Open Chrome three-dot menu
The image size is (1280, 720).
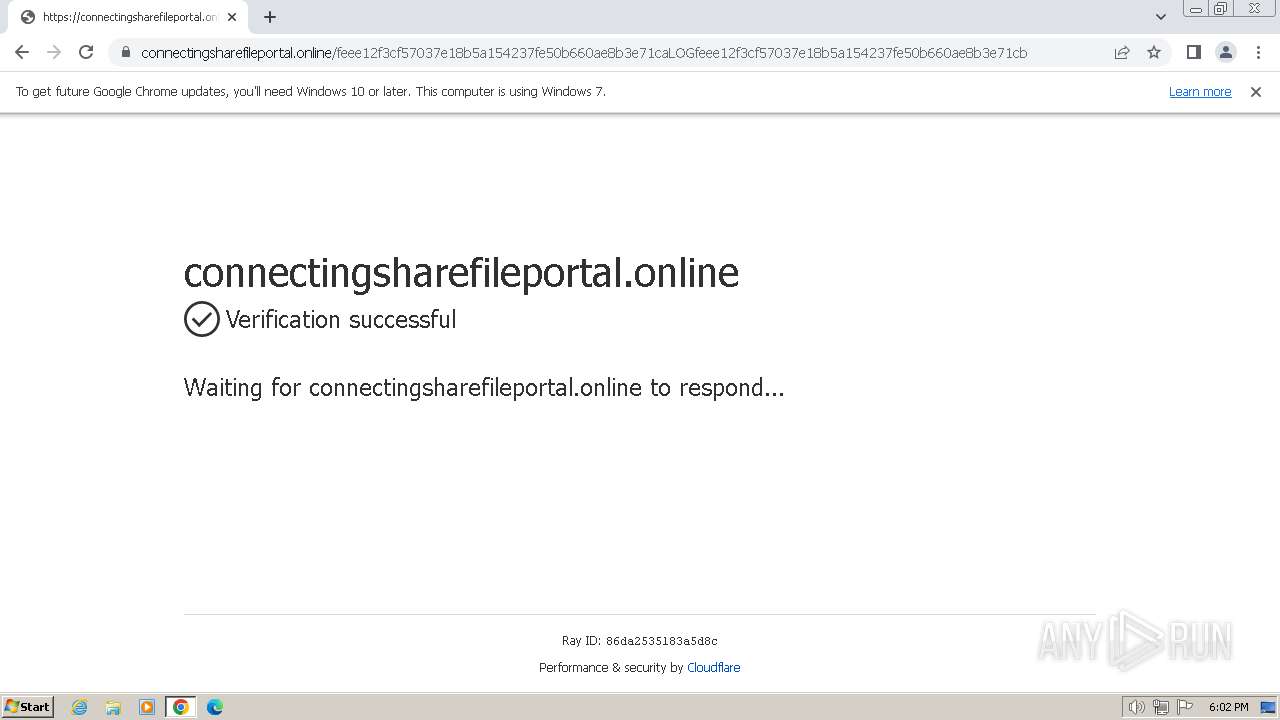[1258, 52]
